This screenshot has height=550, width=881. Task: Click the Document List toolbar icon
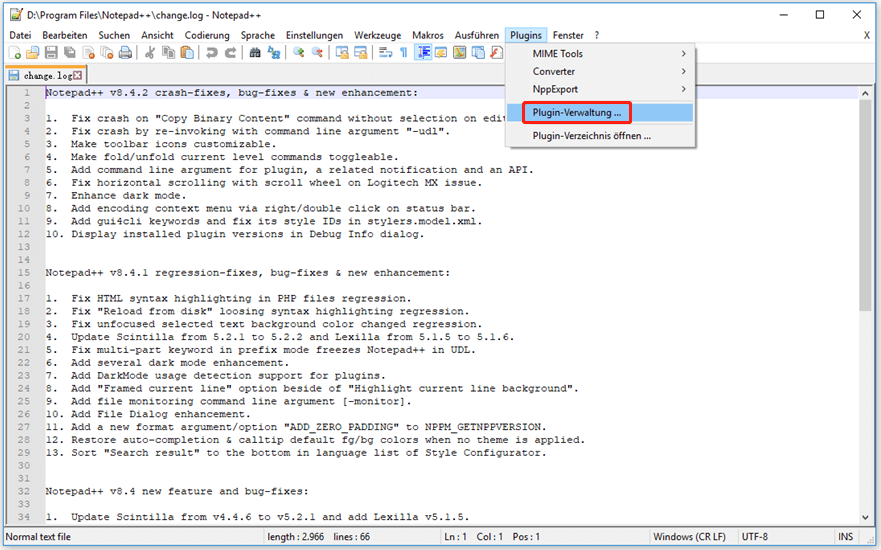point(478,53)
